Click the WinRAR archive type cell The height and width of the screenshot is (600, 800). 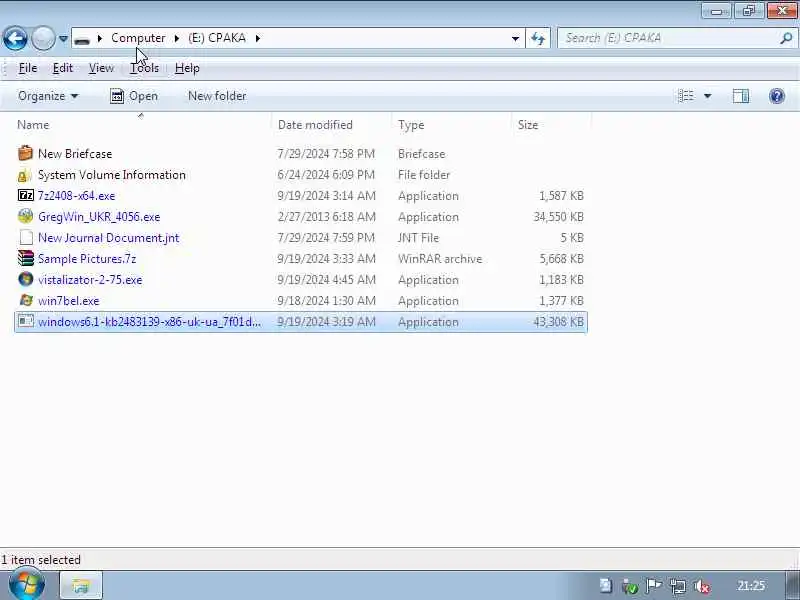[x=440, y=259]
